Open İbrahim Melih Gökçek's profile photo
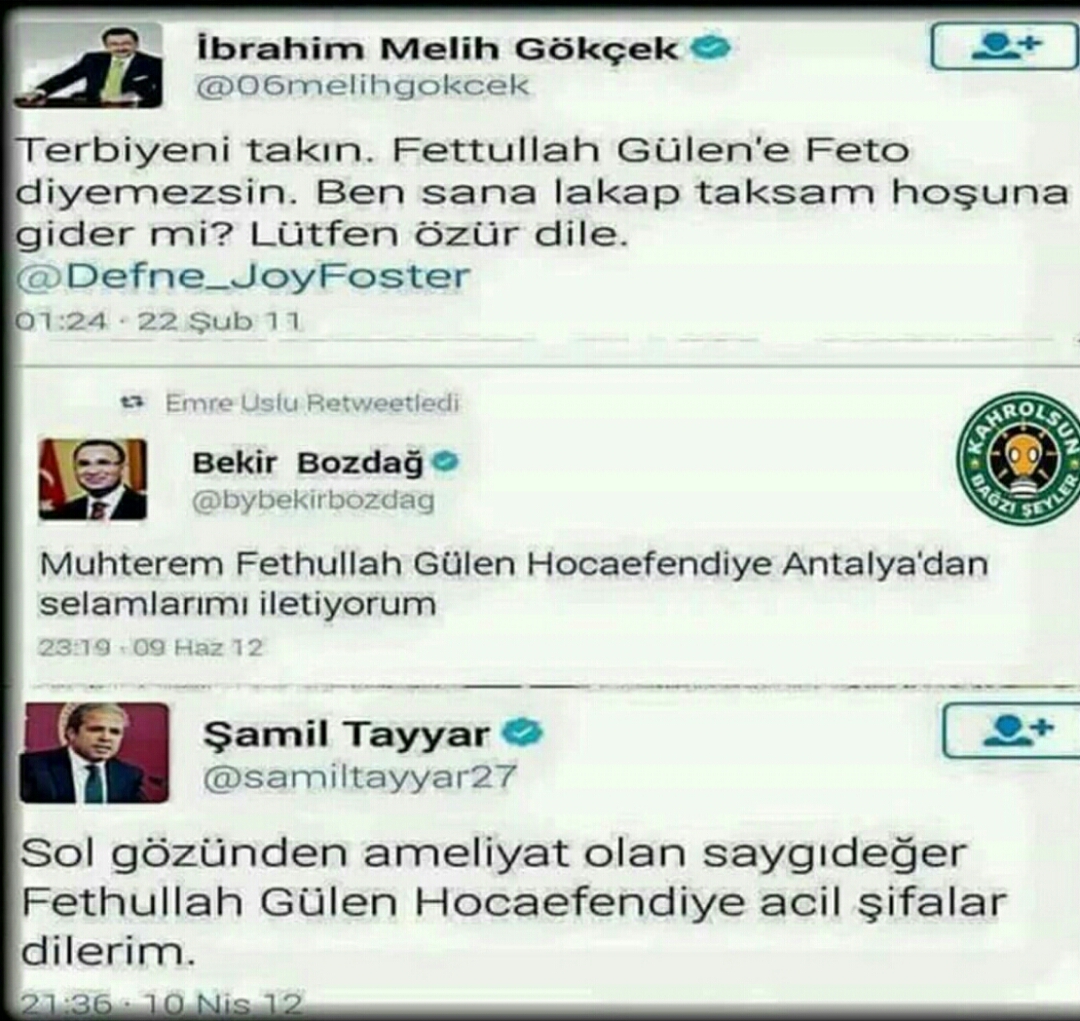This screenshot has width=1080, height=1021. [88, 65]
